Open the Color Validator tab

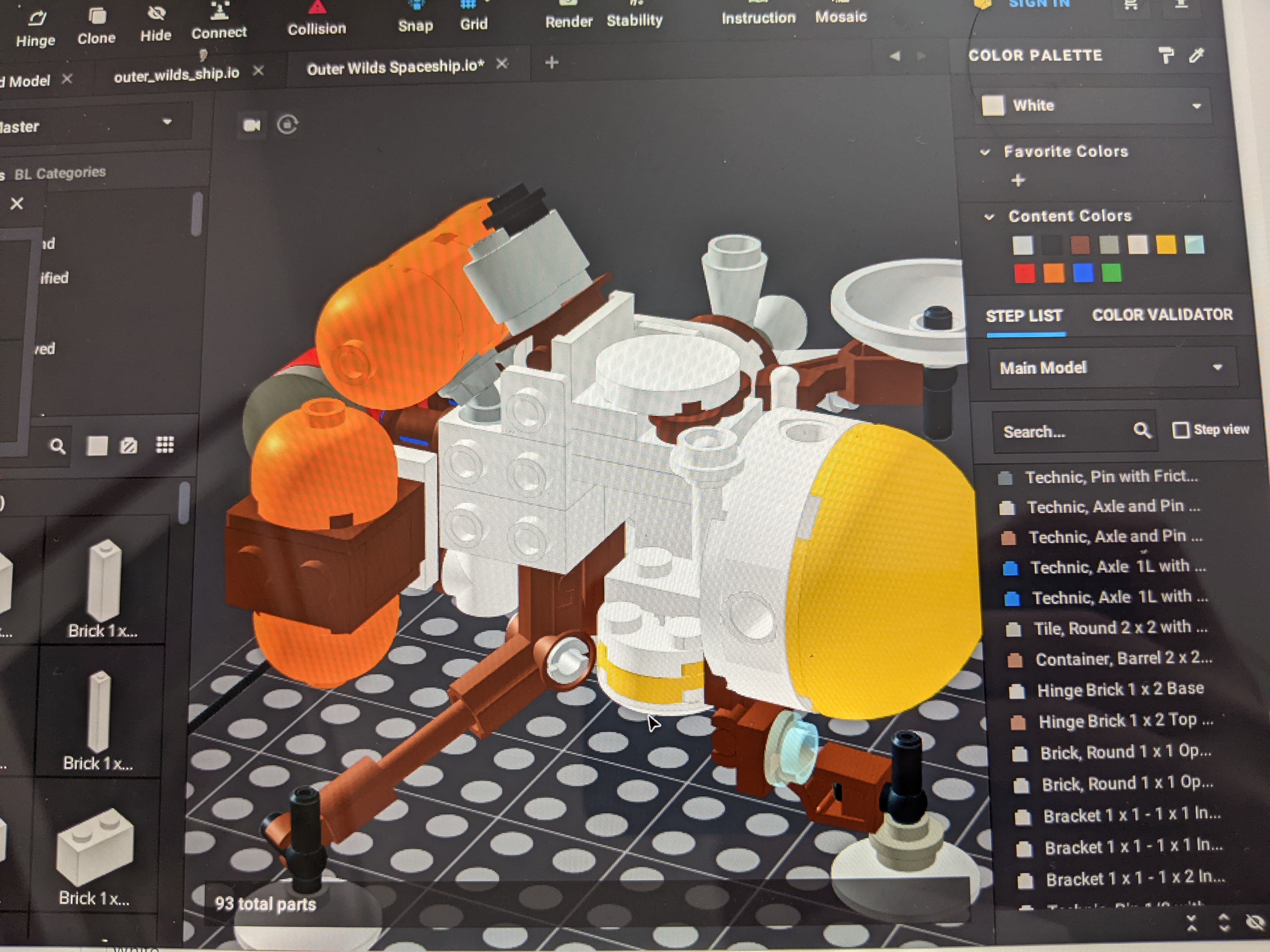[1162, 314]
